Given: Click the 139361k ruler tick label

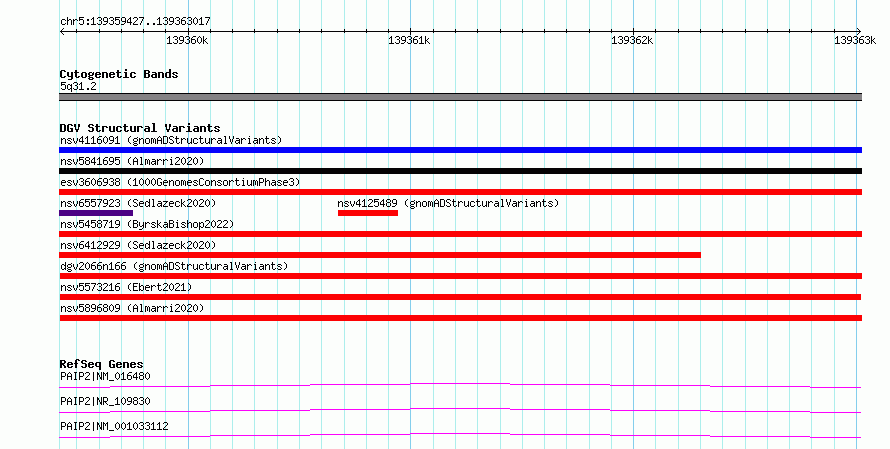Looking at the screenshot, I should click(x=409, y=41).
